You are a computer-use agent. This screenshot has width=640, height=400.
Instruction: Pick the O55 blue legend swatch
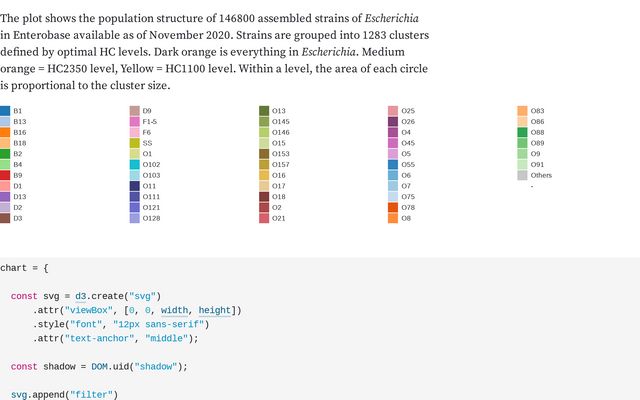(x=393, y=164)
